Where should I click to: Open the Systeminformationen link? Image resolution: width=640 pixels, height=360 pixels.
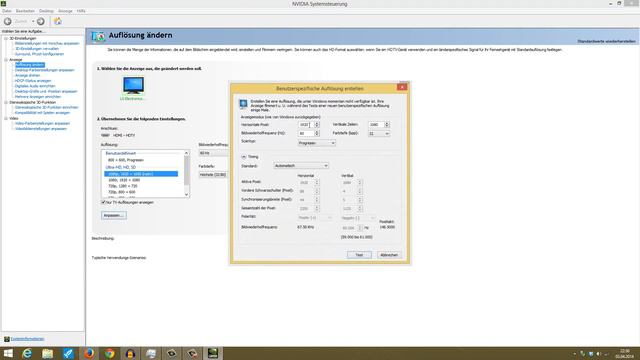(x=27, y=339)
